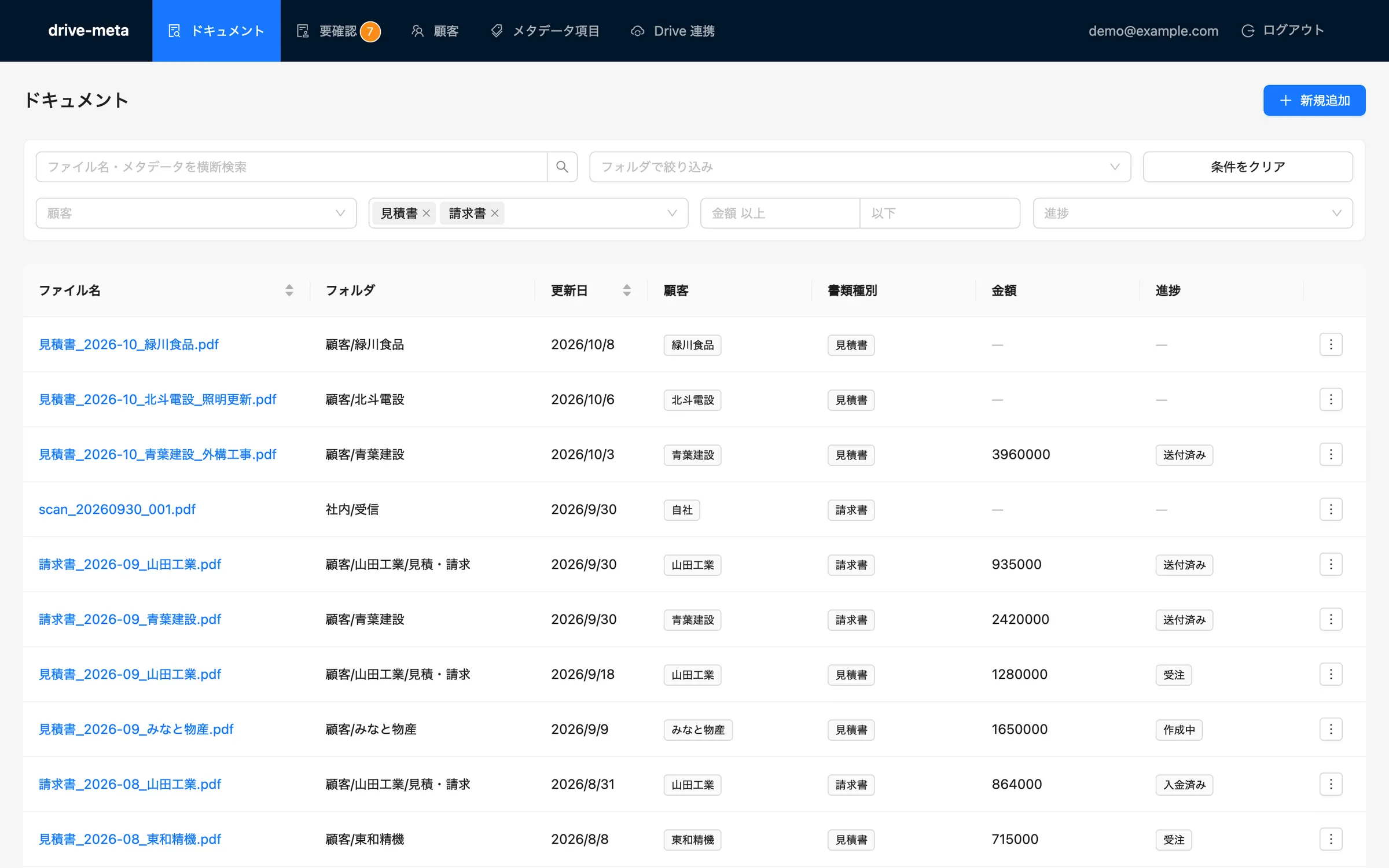
Task: Click the 自社 customer tag
Action: pos(682,510)
